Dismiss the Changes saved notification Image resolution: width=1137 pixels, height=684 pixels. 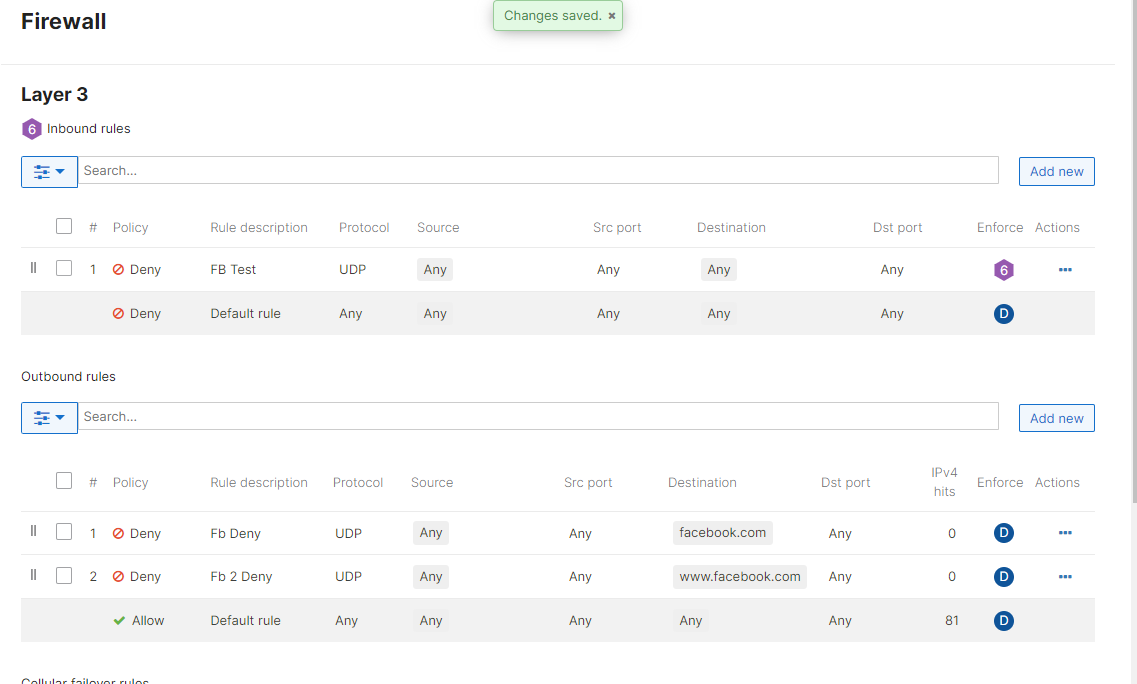[612, 16]
